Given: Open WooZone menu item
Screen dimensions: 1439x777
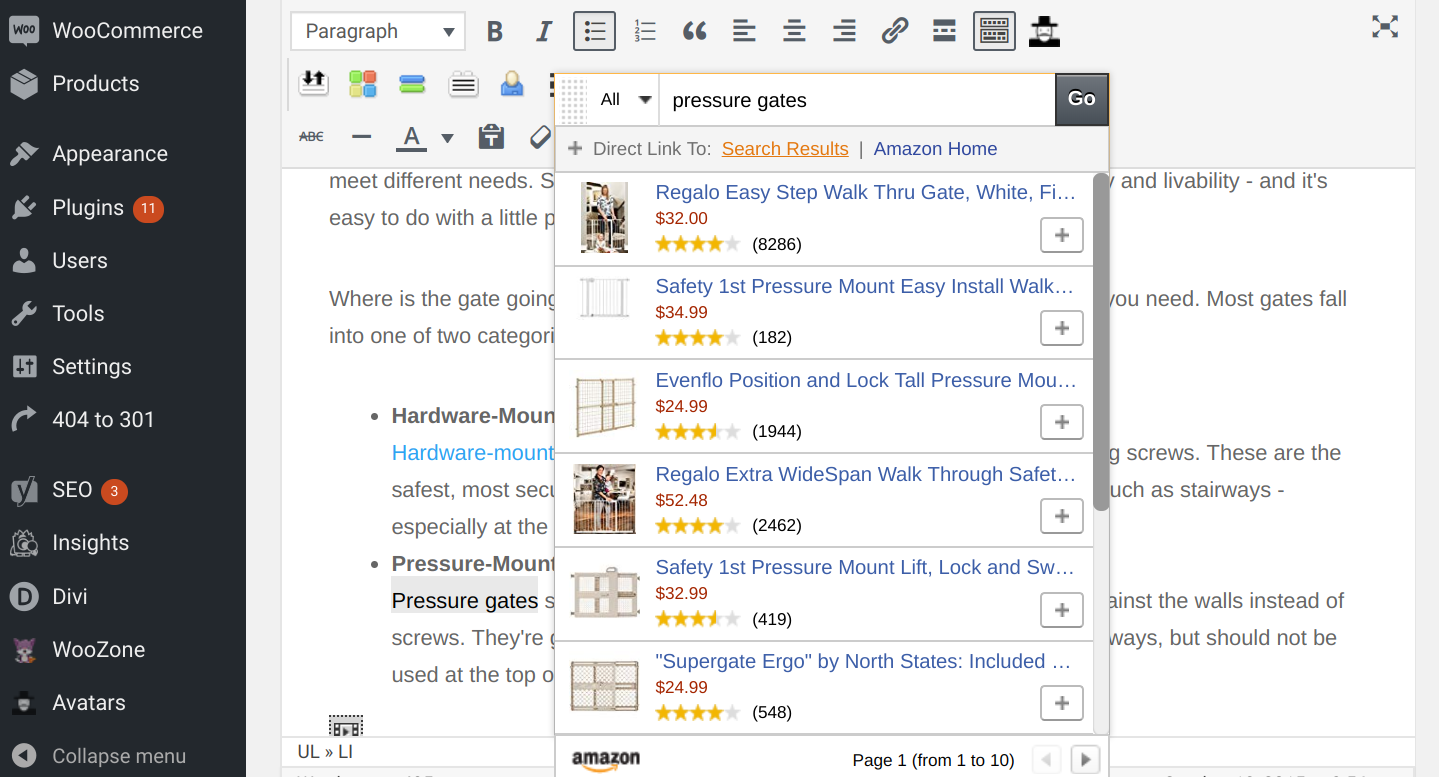Looking at the screenshot, I should tap(123, 650).
